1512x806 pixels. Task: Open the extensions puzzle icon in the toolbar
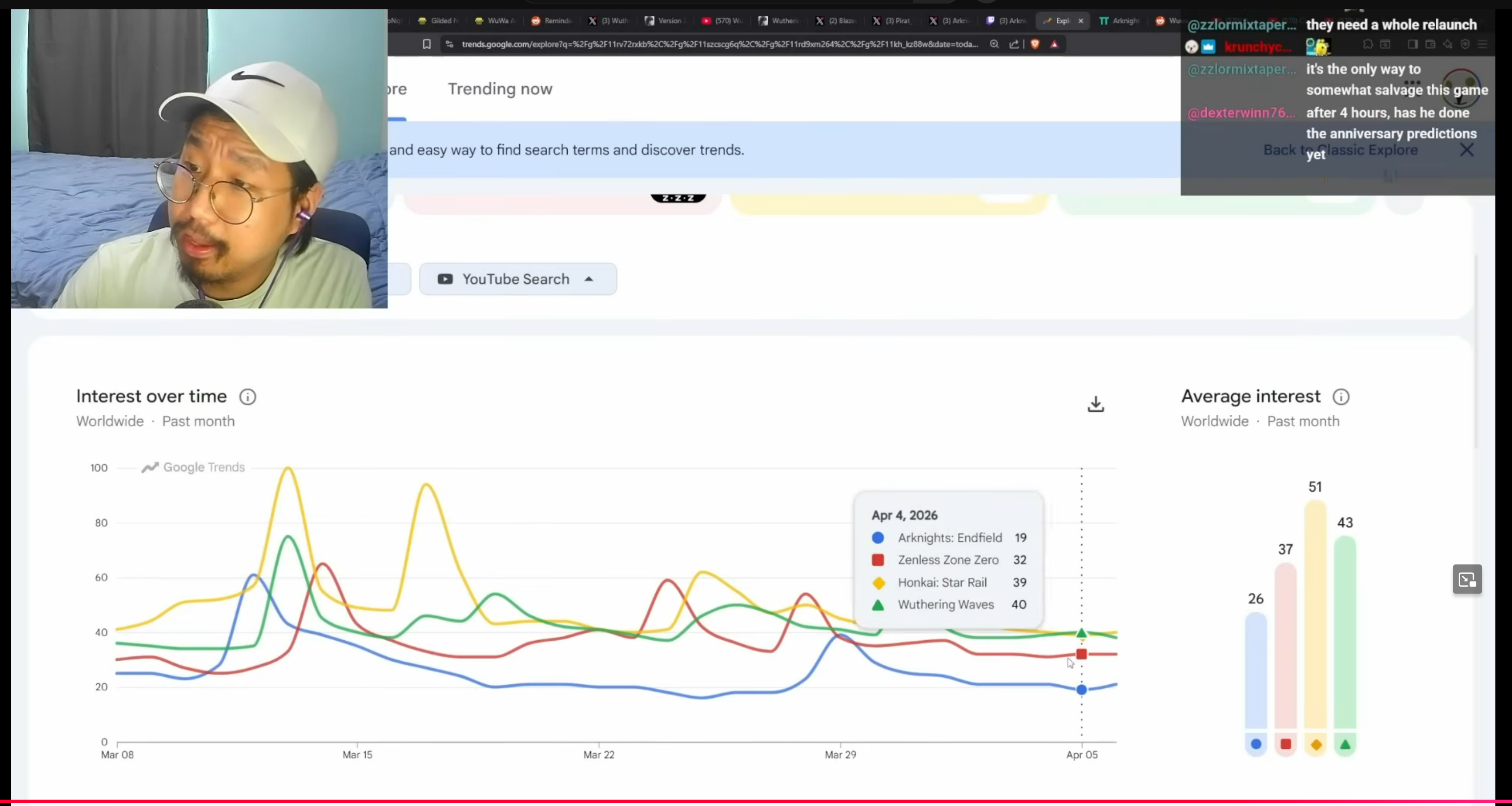coord(1368,44)
